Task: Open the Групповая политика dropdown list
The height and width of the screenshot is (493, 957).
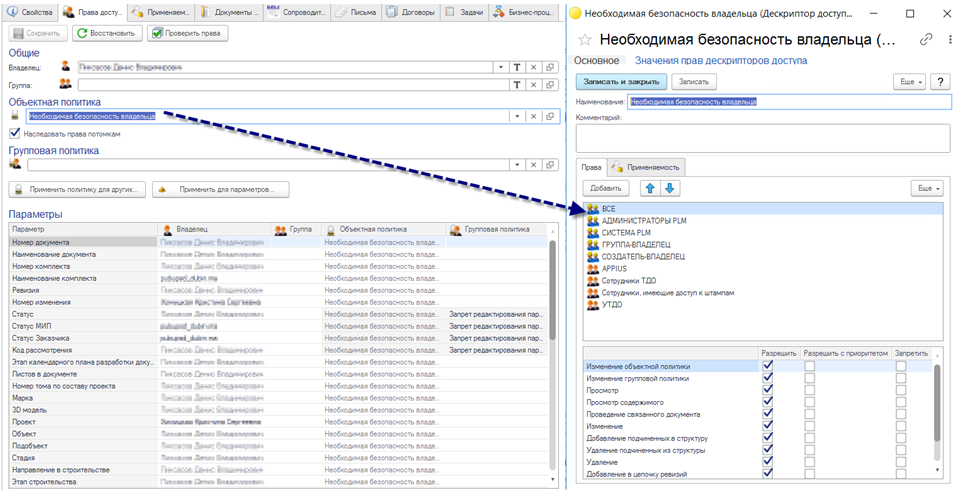Action: point(517,165)
